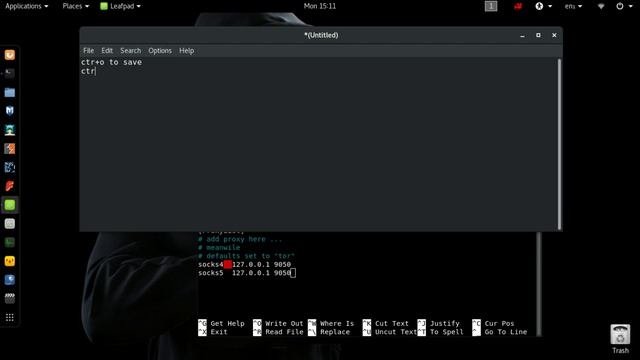Open the Options menu in Leafpad
This screenshot has width=640, height=360.
tap(160, 51)
